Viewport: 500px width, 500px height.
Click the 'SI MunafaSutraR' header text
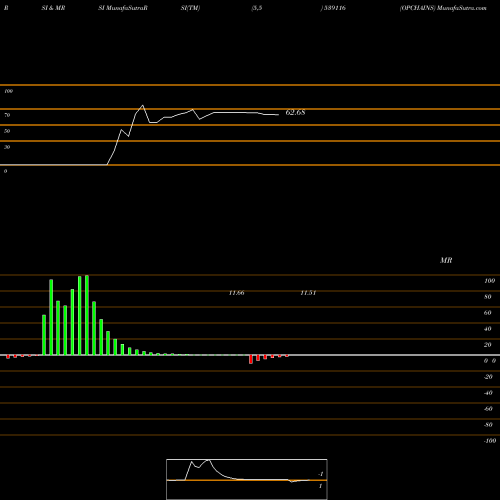[x=123, y=8]
